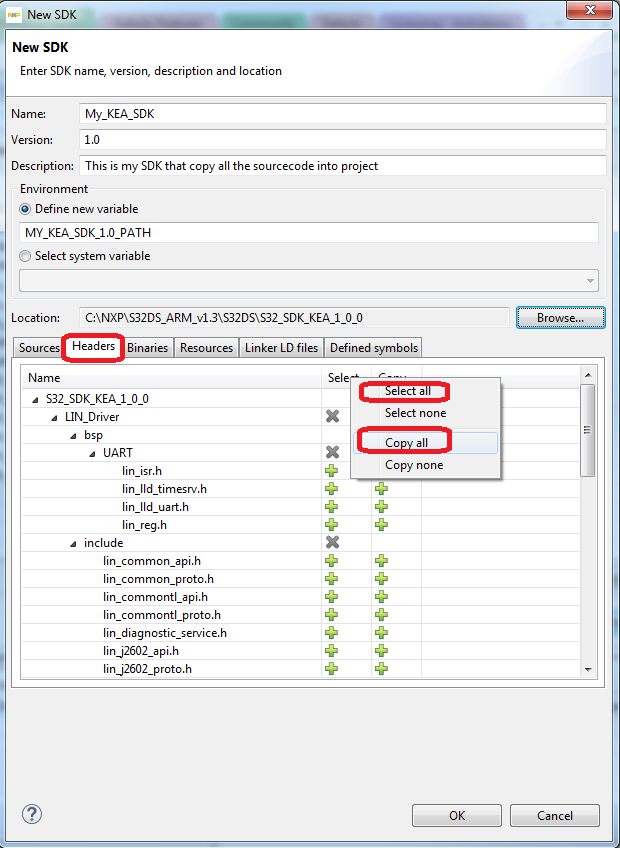
Task: Open the Linker LD files tab
Action: click(x=281, y=348)
